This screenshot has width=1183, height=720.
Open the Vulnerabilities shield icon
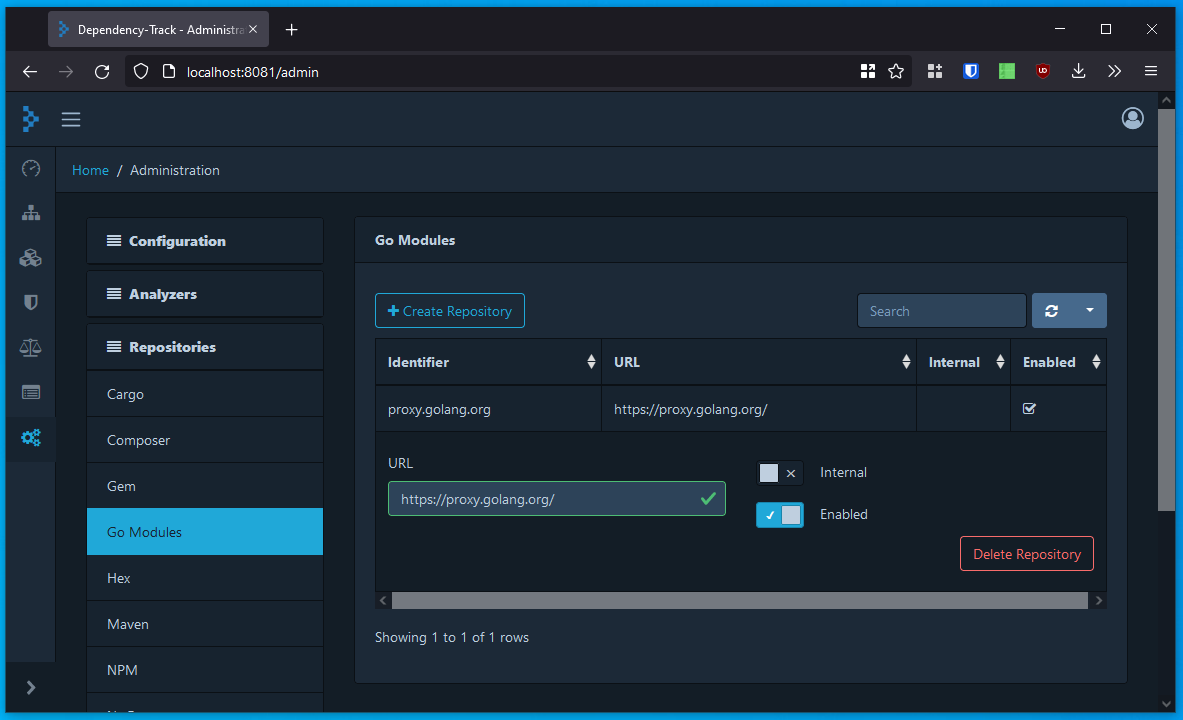31,303
